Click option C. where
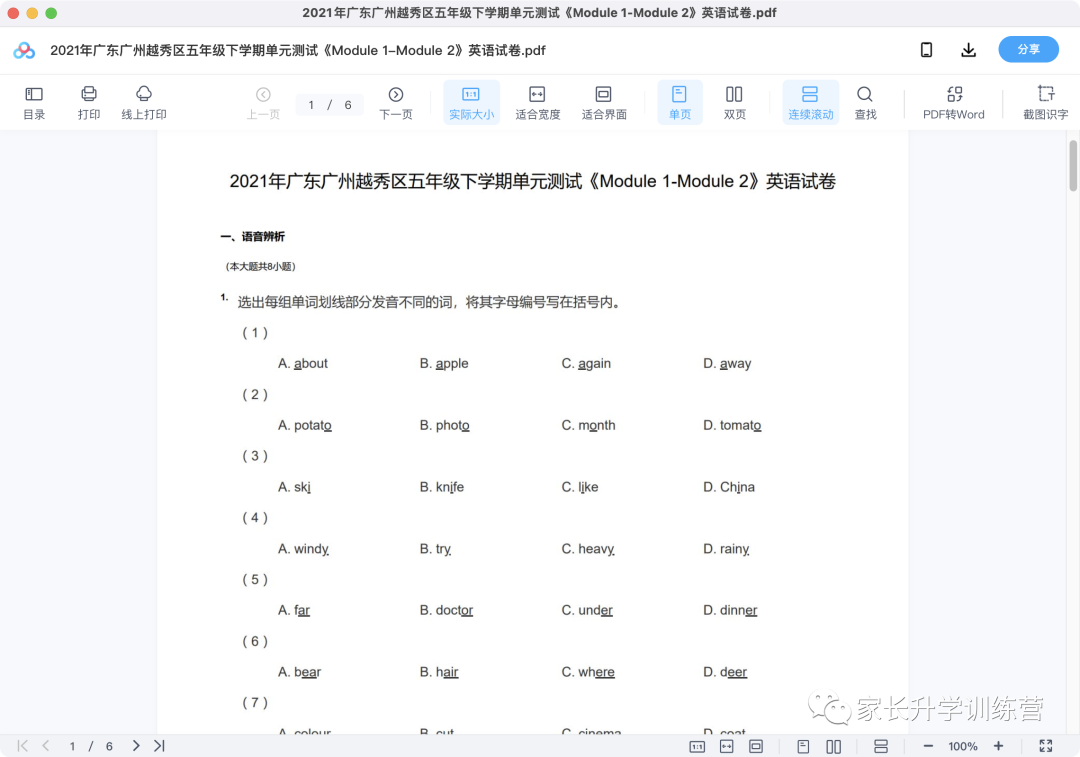Image resolution: width=1080 pixels, height=757 pixels. [588, 672]
